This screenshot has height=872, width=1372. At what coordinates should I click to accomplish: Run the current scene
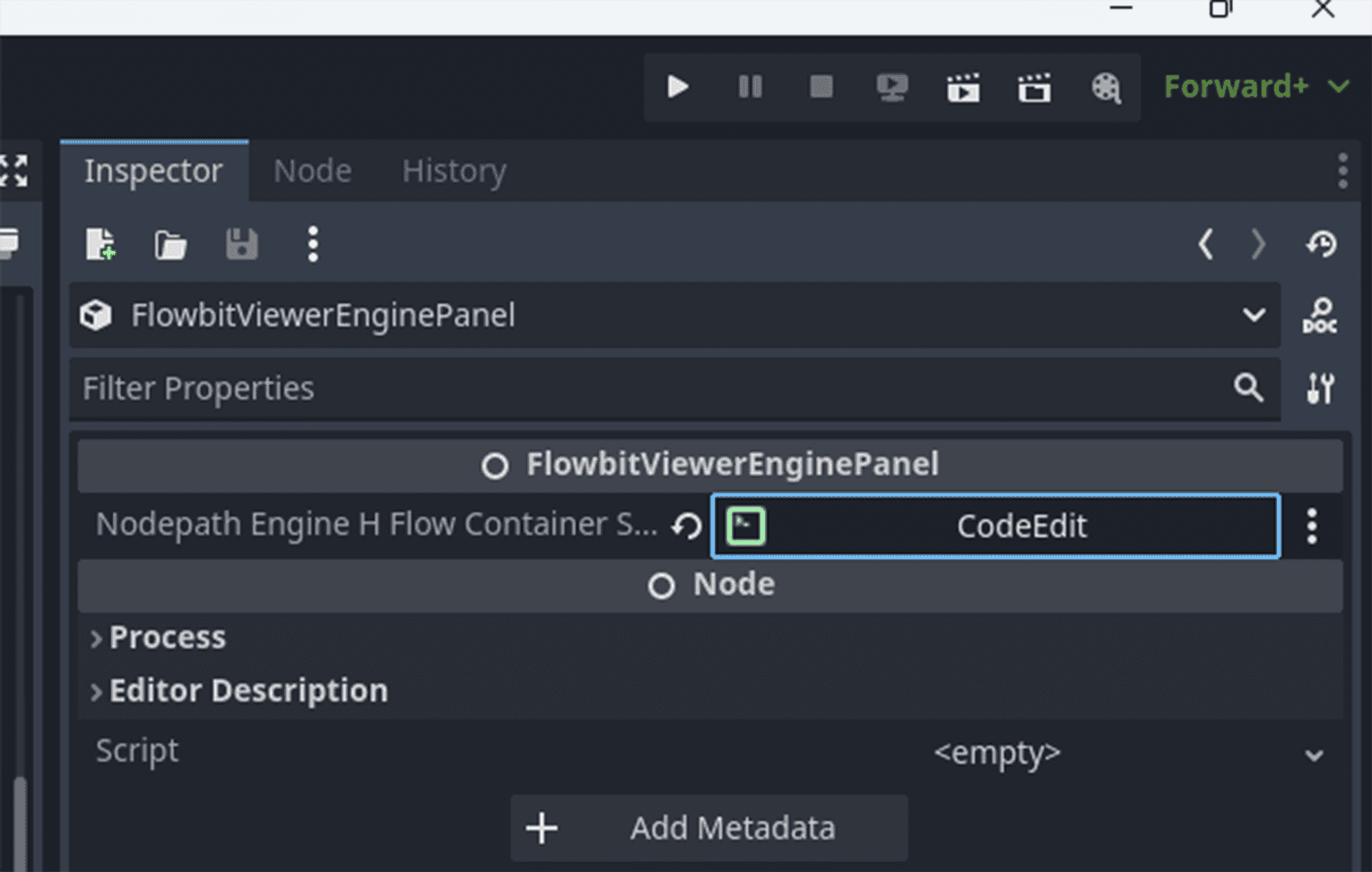tap(963, 88)
